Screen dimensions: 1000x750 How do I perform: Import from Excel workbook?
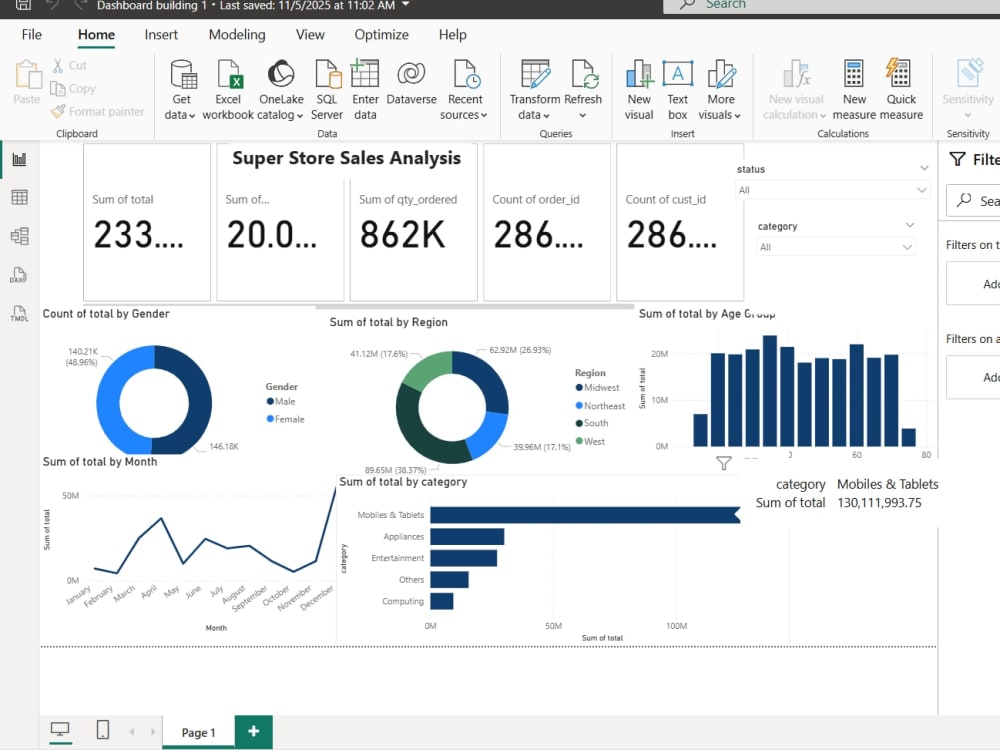(228, 89)
